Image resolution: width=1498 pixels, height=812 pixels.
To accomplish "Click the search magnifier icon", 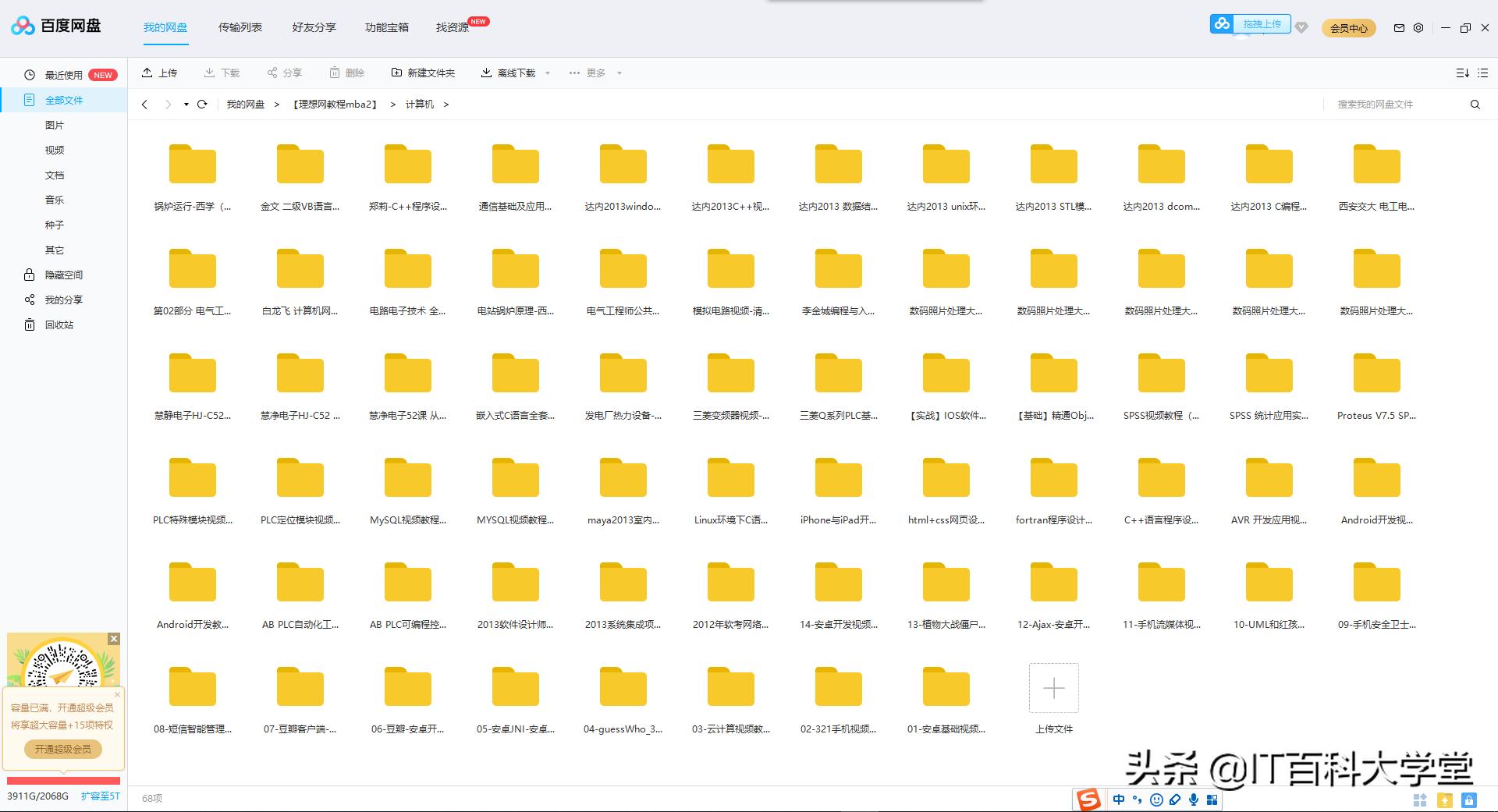I will 1475,104.
